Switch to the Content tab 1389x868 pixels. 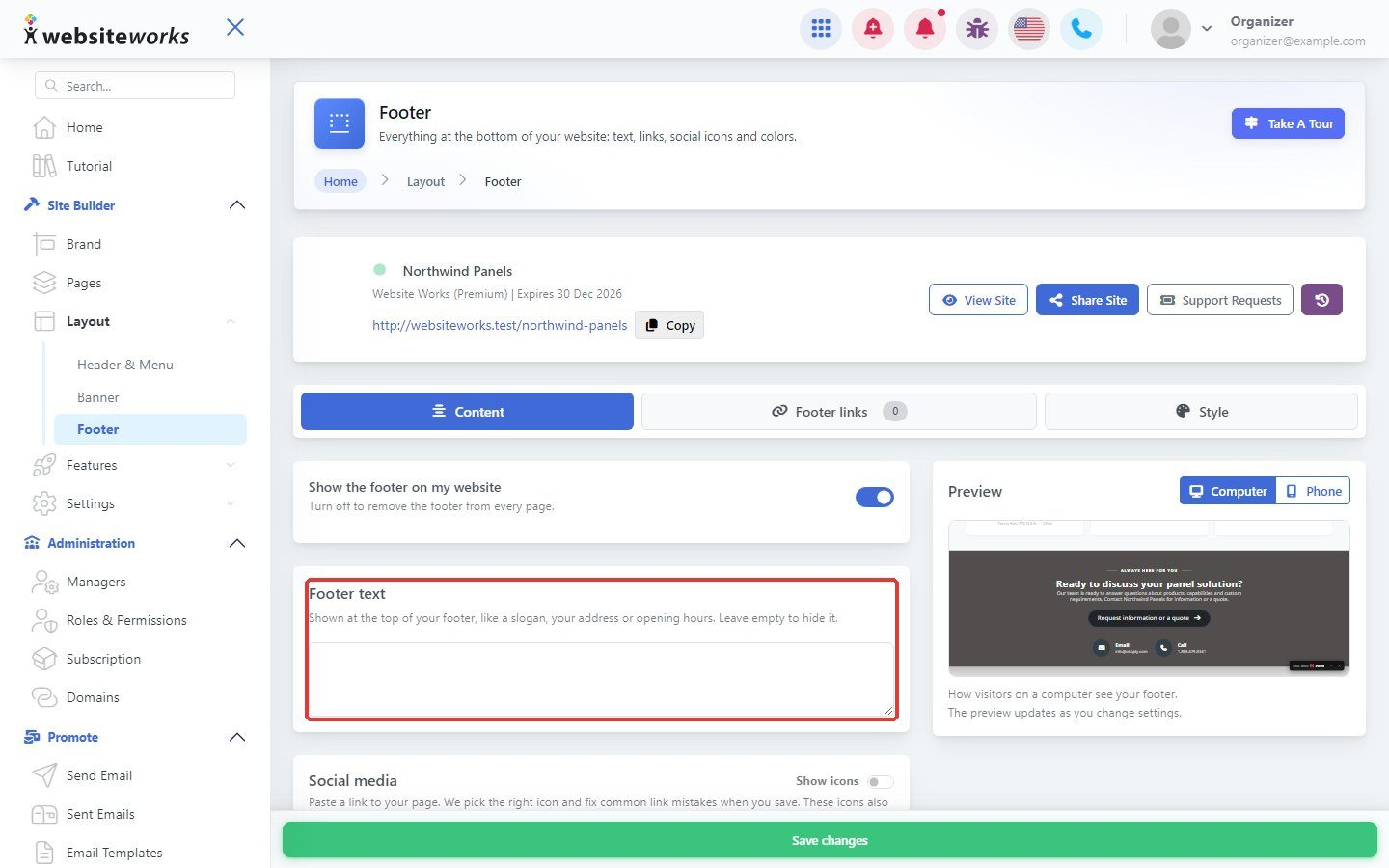tap(467, 411)
